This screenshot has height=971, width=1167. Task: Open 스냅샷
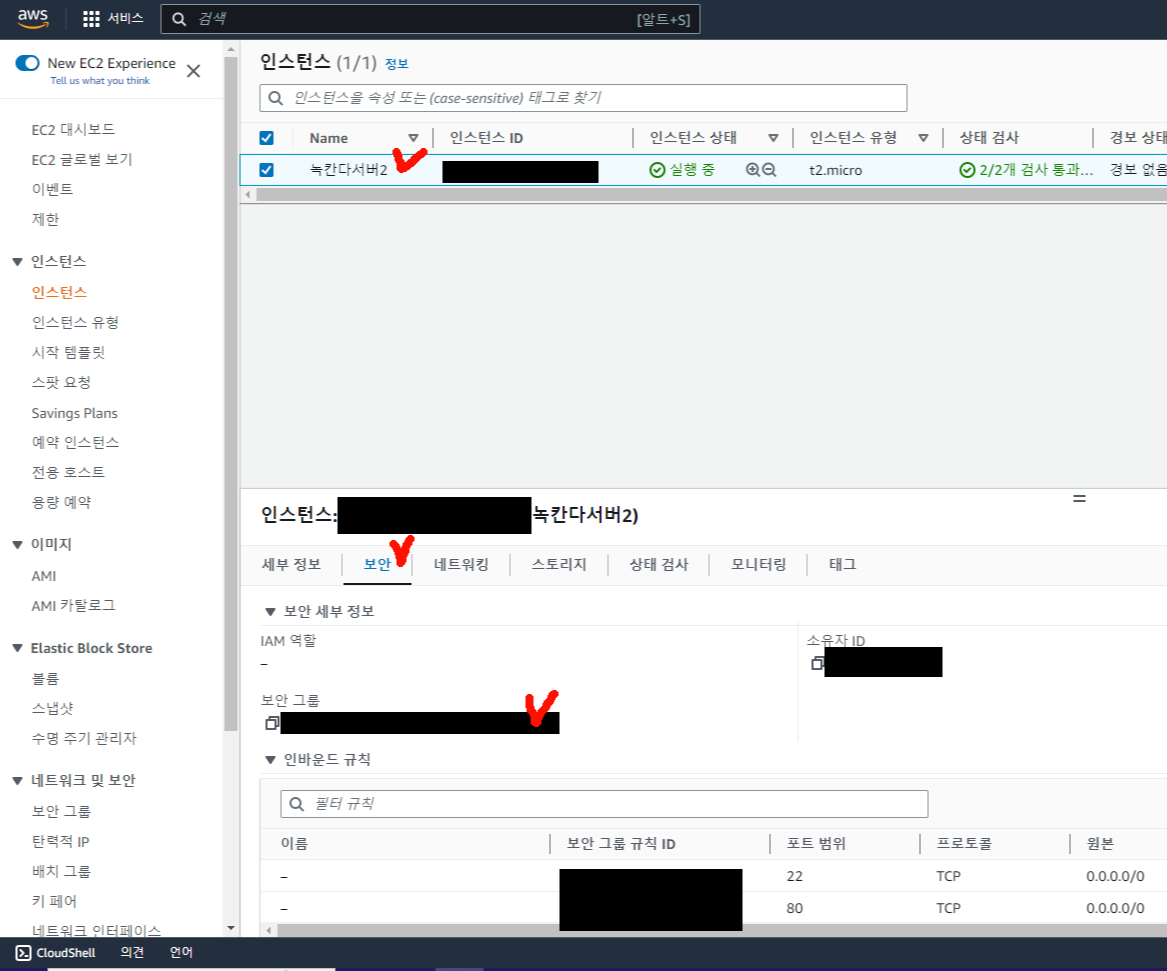pos(52,708)
